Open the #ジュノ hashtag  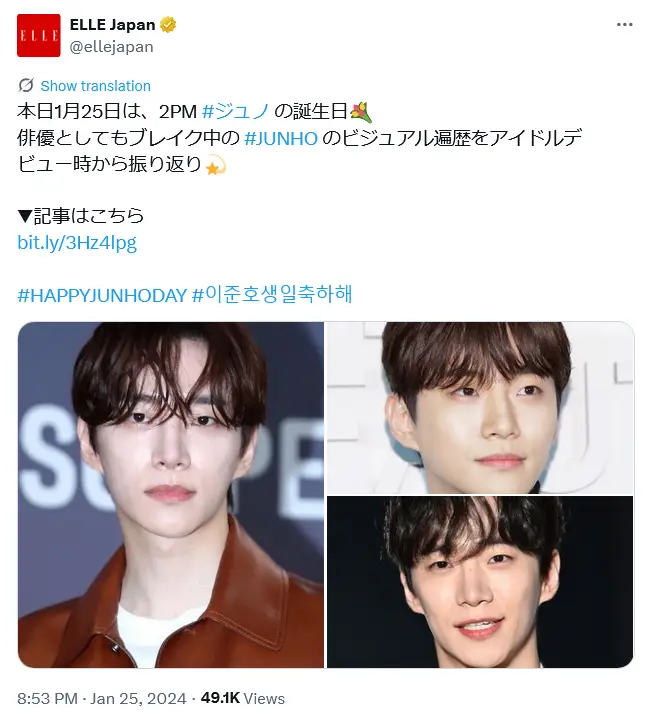235,111
